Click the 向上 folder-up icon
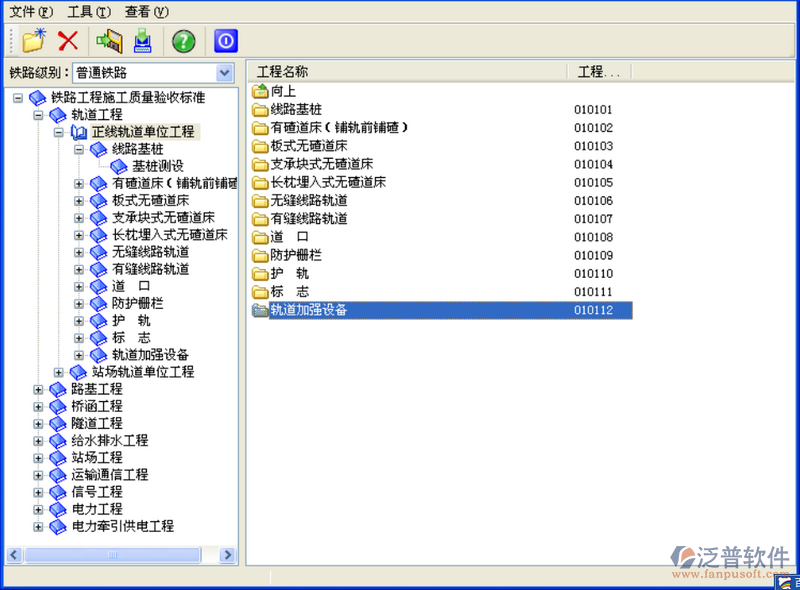 tap(260, 91)
